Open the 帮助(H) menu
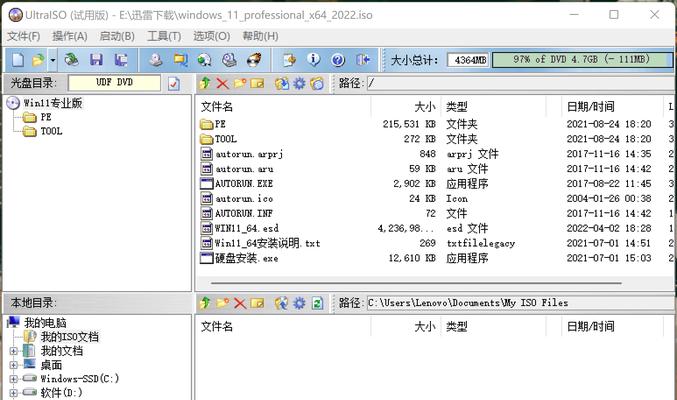677x400 pixels. 260,36
